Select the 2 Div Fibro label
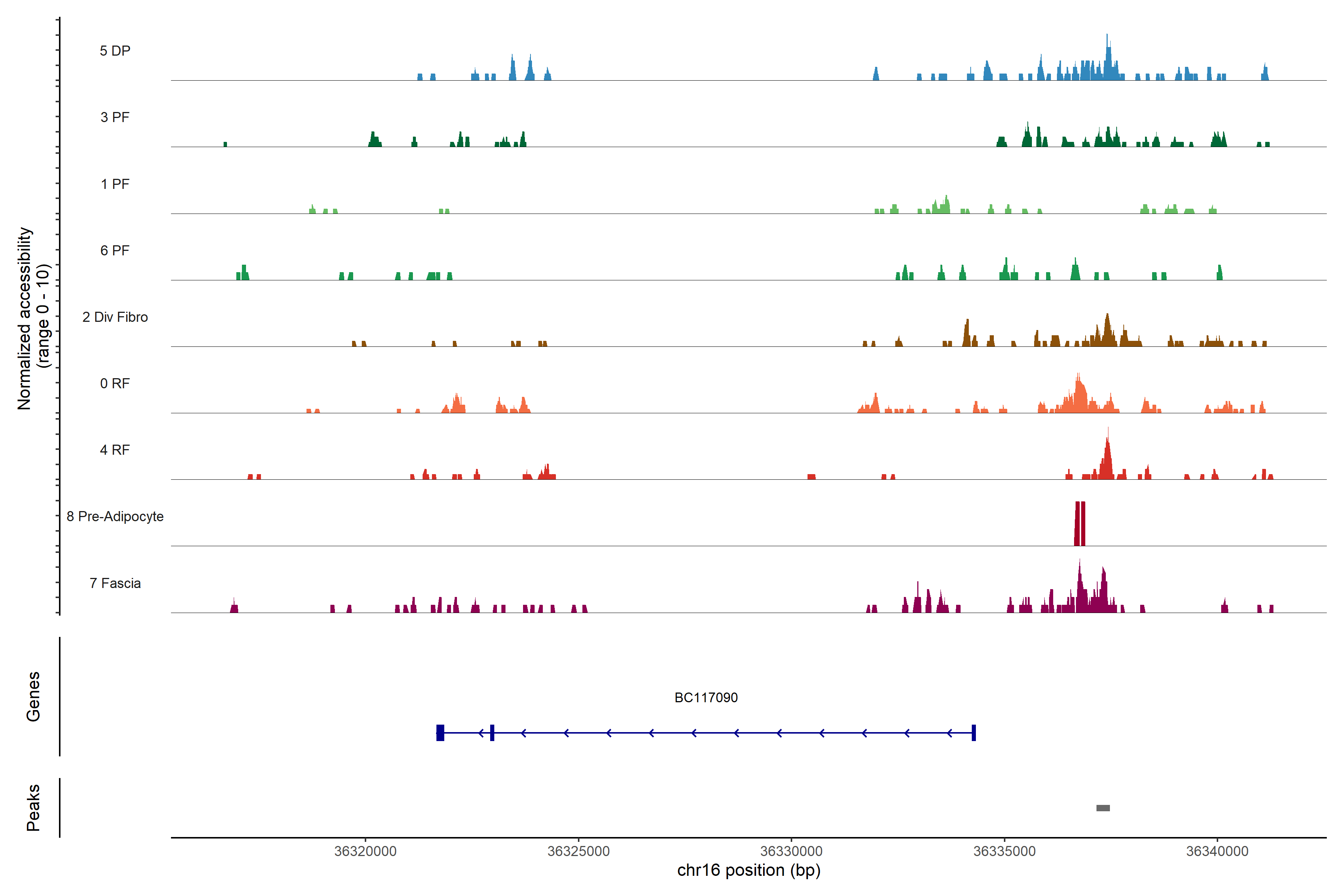The image size is (1344, 896). pos(115,317)
